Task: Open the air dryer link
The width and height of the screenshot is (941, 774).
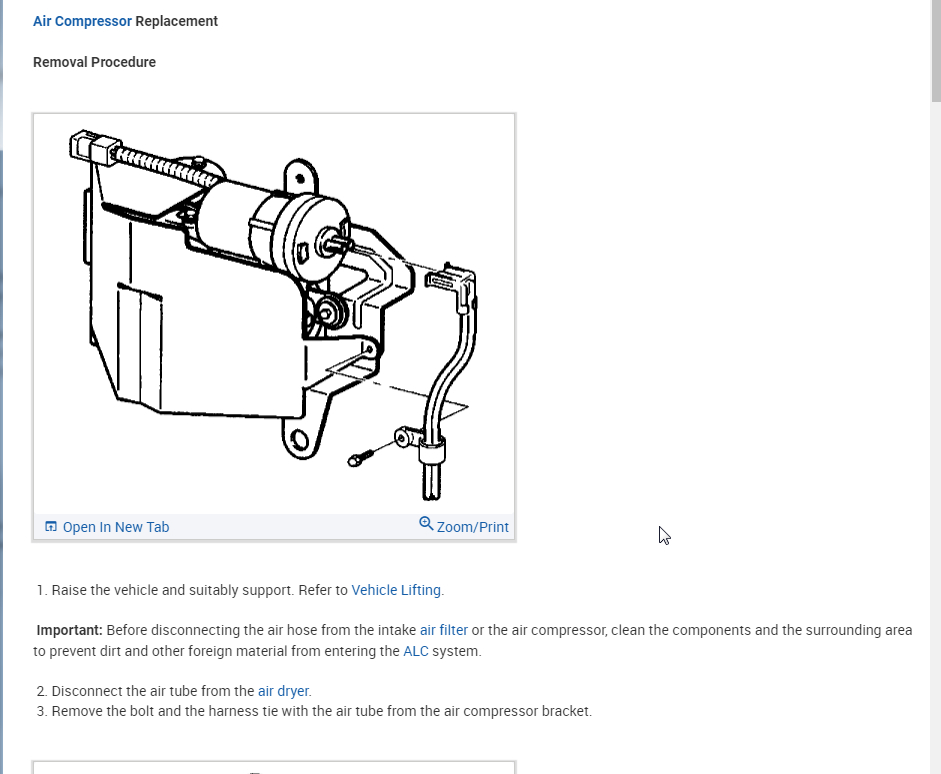Action: (x=283, y=691)
